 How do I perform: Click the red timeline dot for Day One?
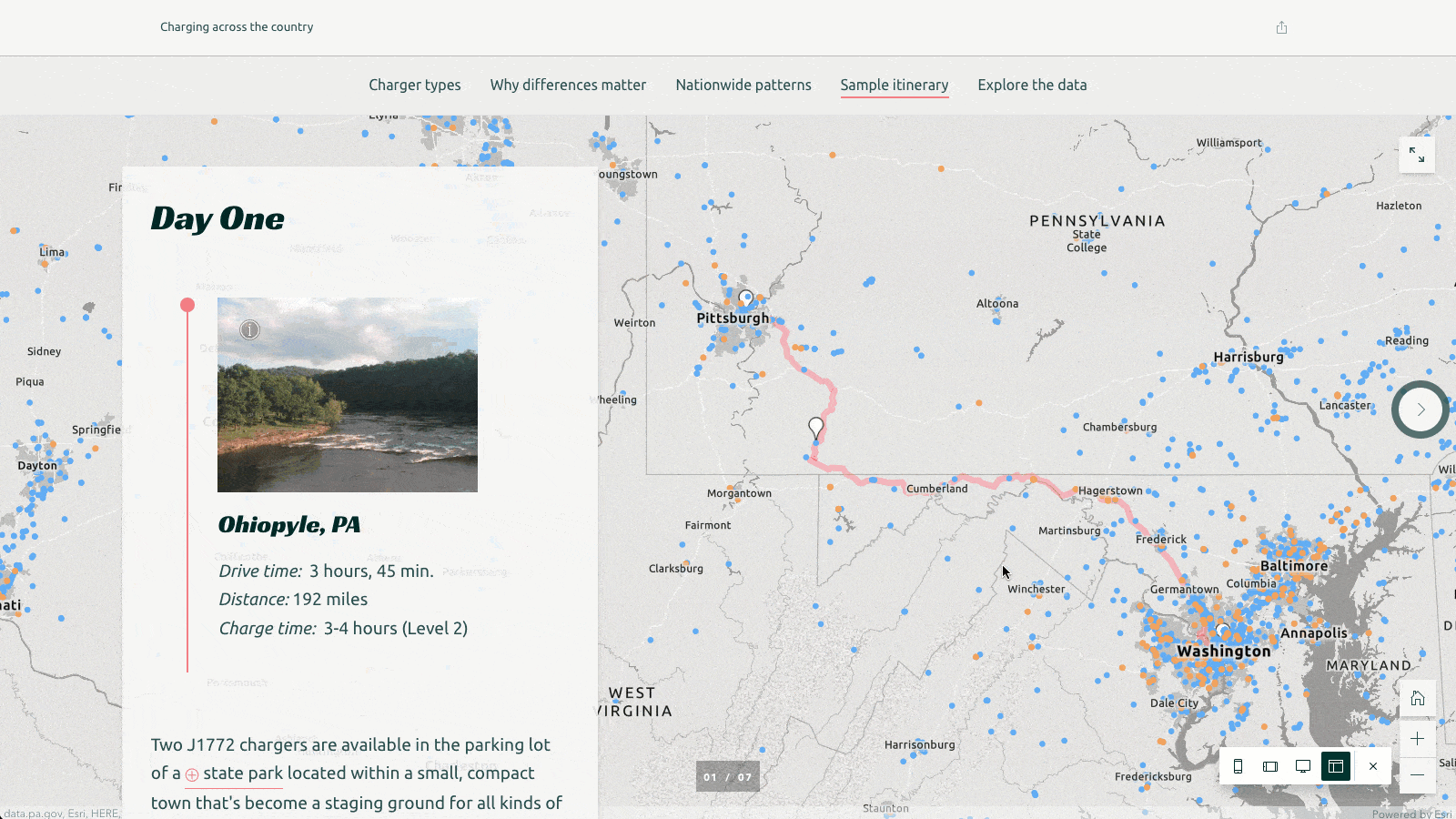click(x=187, y=305)
